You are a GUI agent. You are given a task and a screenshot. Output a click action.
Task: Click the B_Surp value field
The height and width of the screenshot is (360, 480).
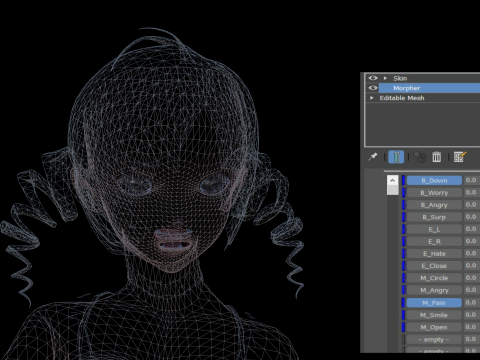[x=472, y=217]
